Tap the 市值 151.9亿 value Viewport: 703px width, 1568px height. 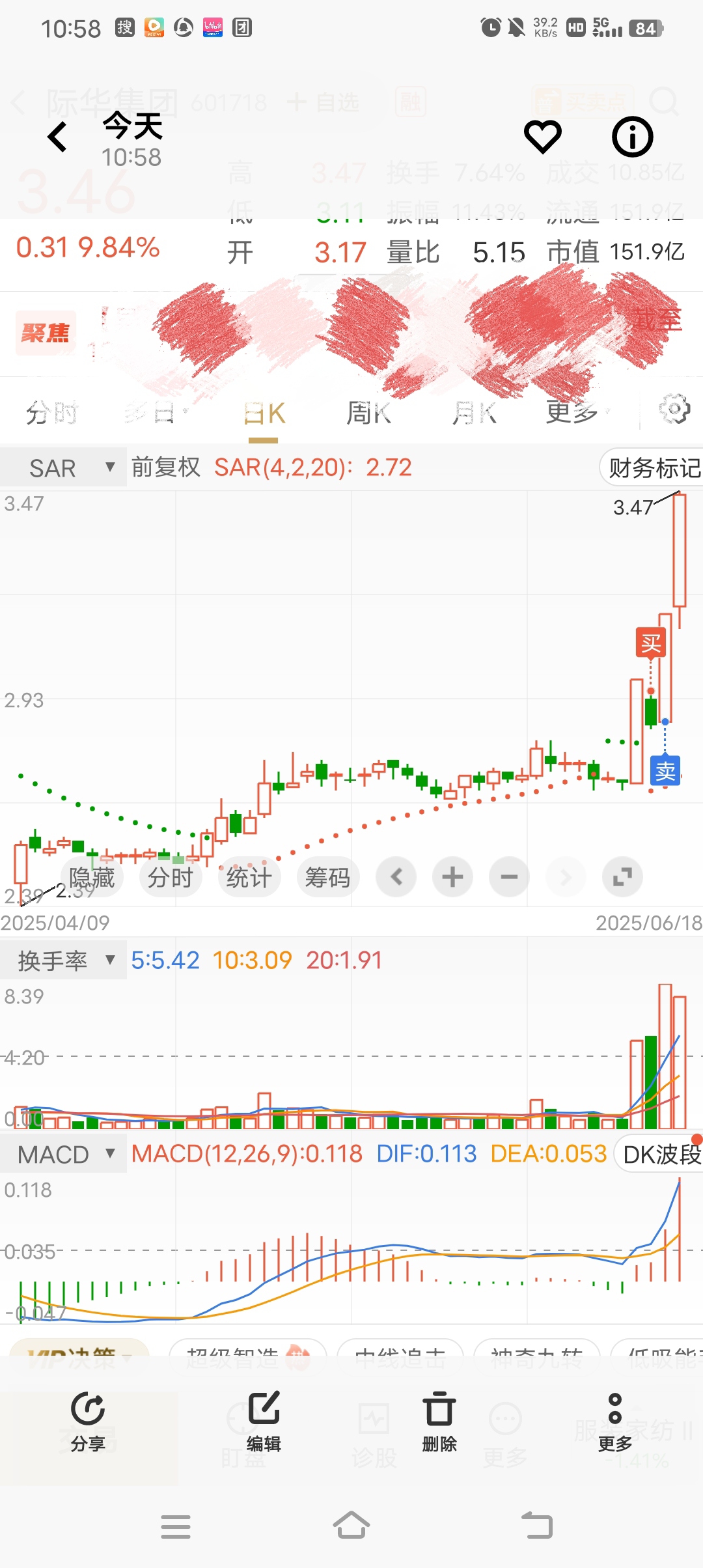point(616,251)
